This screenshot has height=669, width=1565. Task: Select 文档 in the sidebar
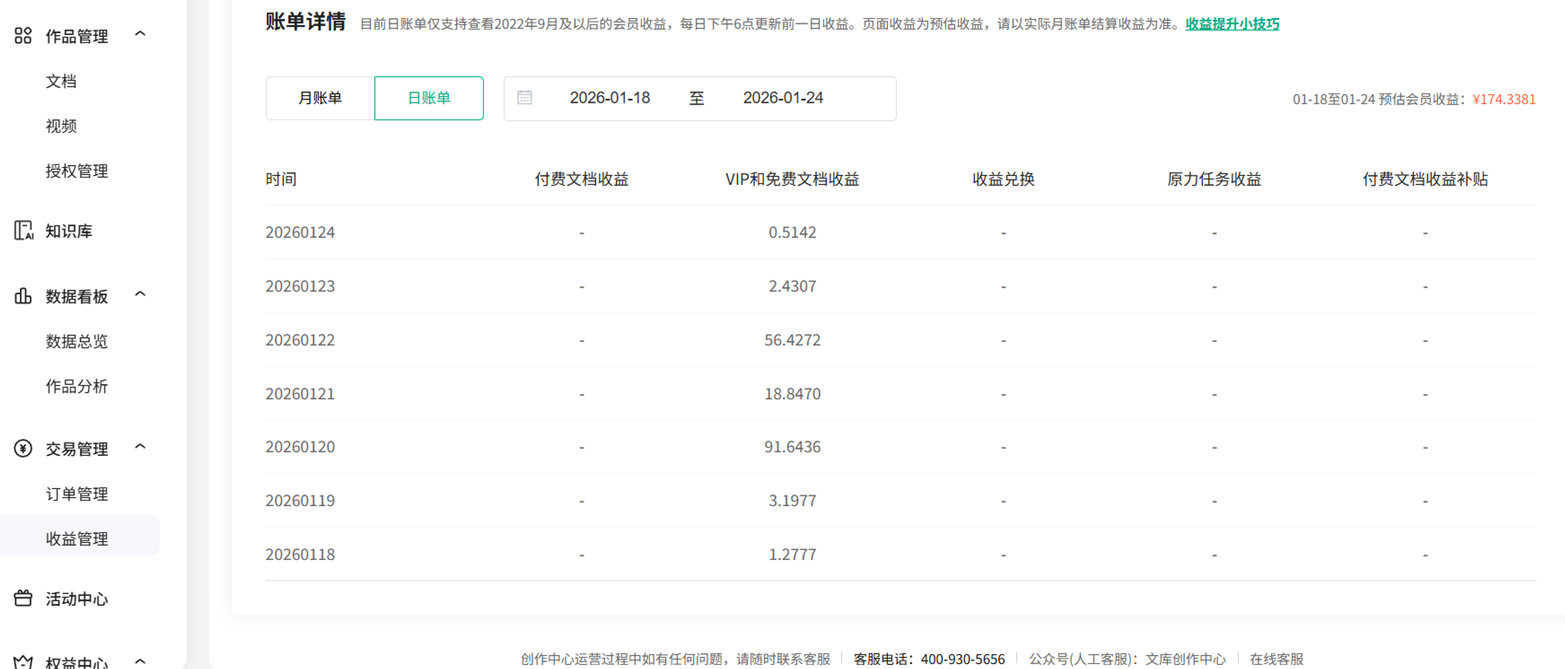coord(62,81)
